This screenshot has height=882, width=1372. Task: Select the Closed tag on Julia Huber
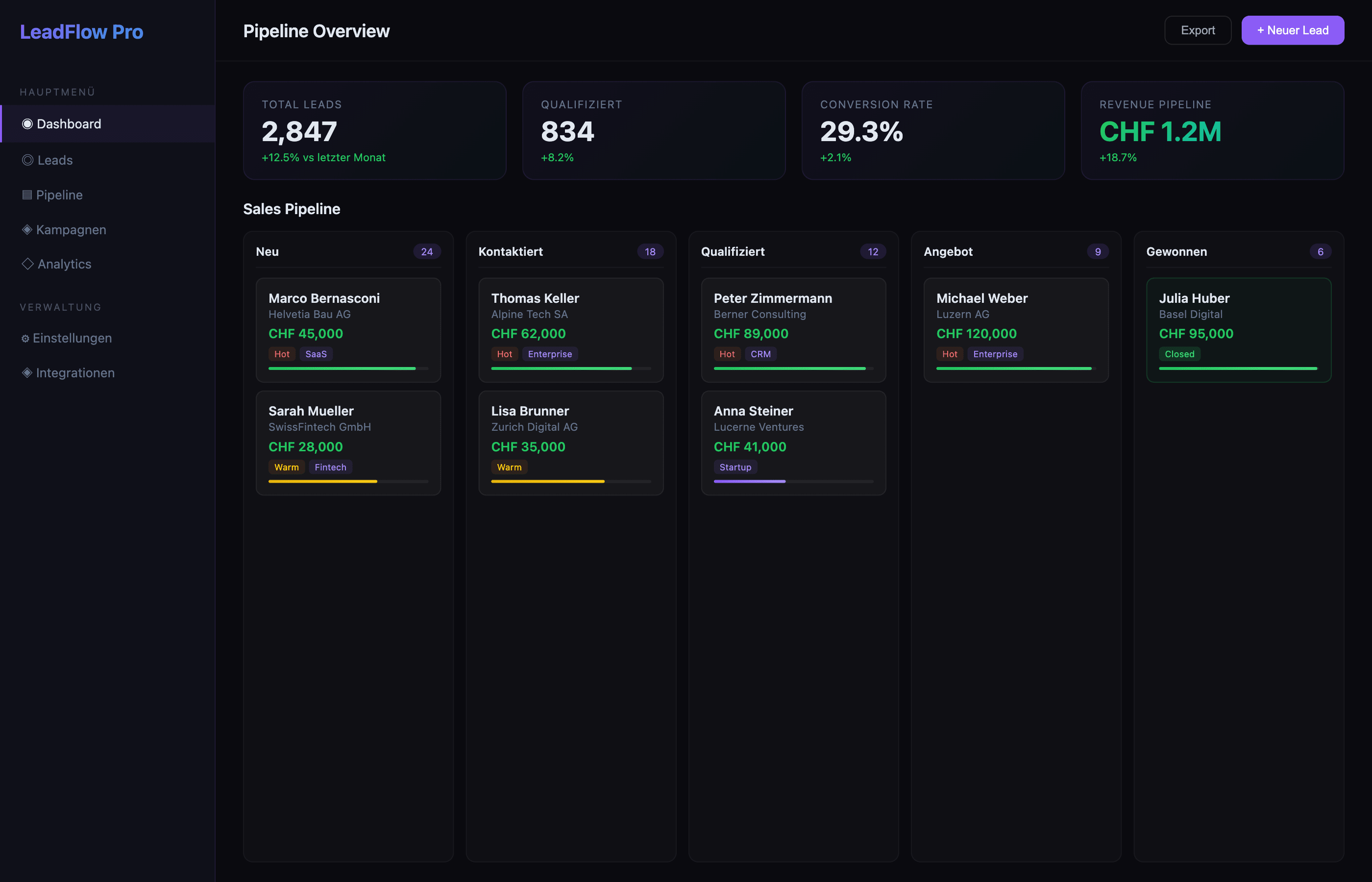tap(1179, 354)
